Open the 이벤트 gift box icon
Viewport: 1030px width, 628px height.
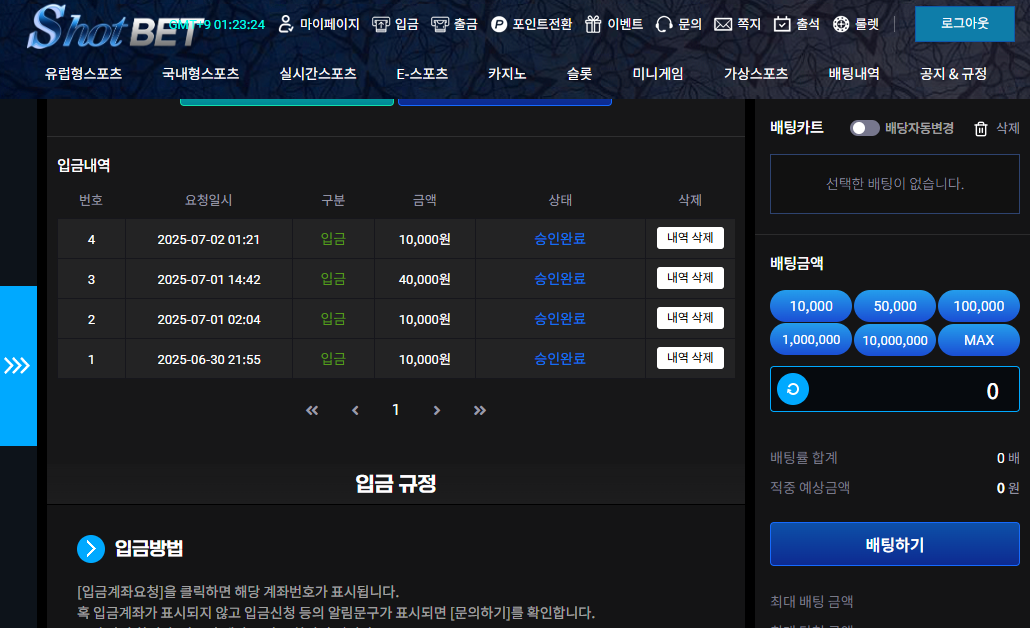click(x=593, y=24)
